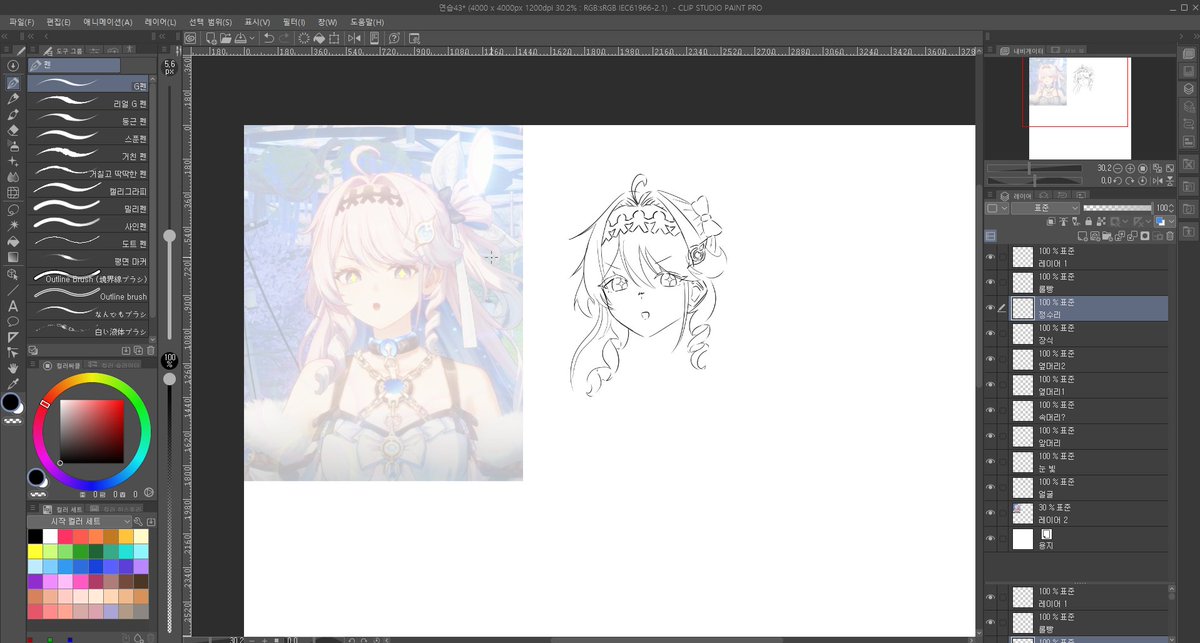Open the 시작 컬러 세트 dropdown

tap(79, 522)
